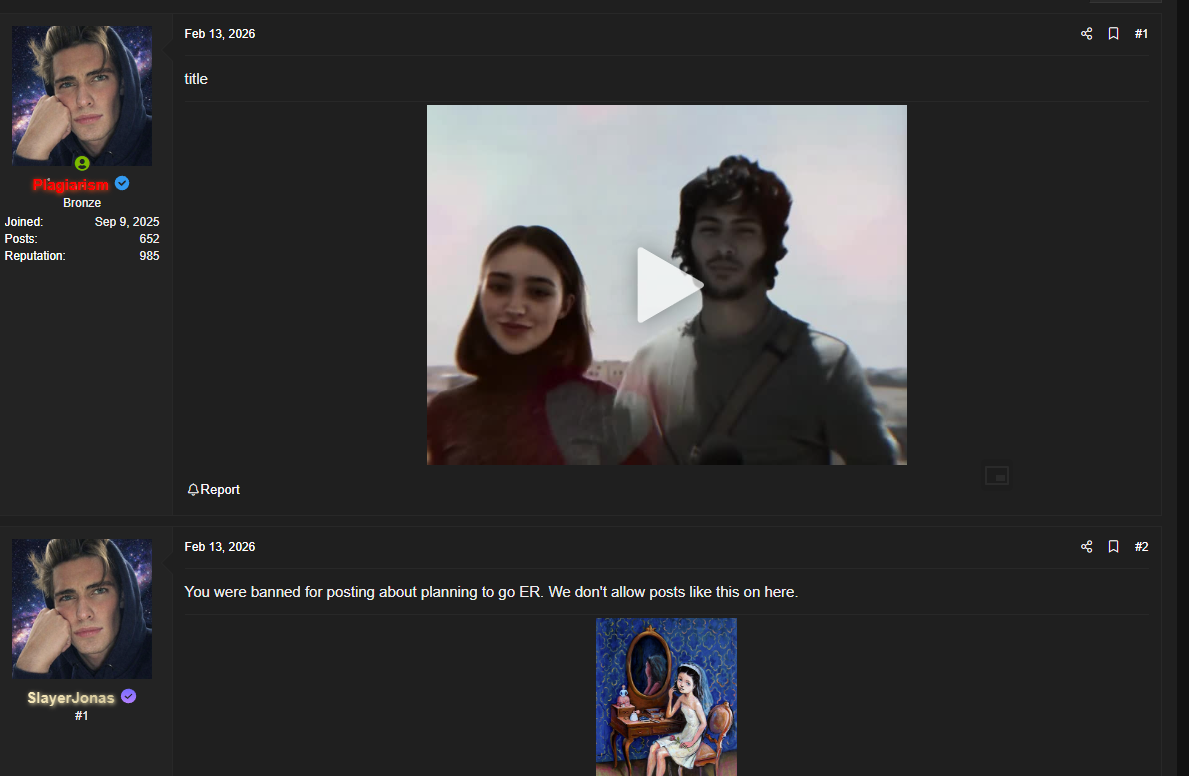
Task: Click the share icon on post #1
Action: pos(1087,34)
